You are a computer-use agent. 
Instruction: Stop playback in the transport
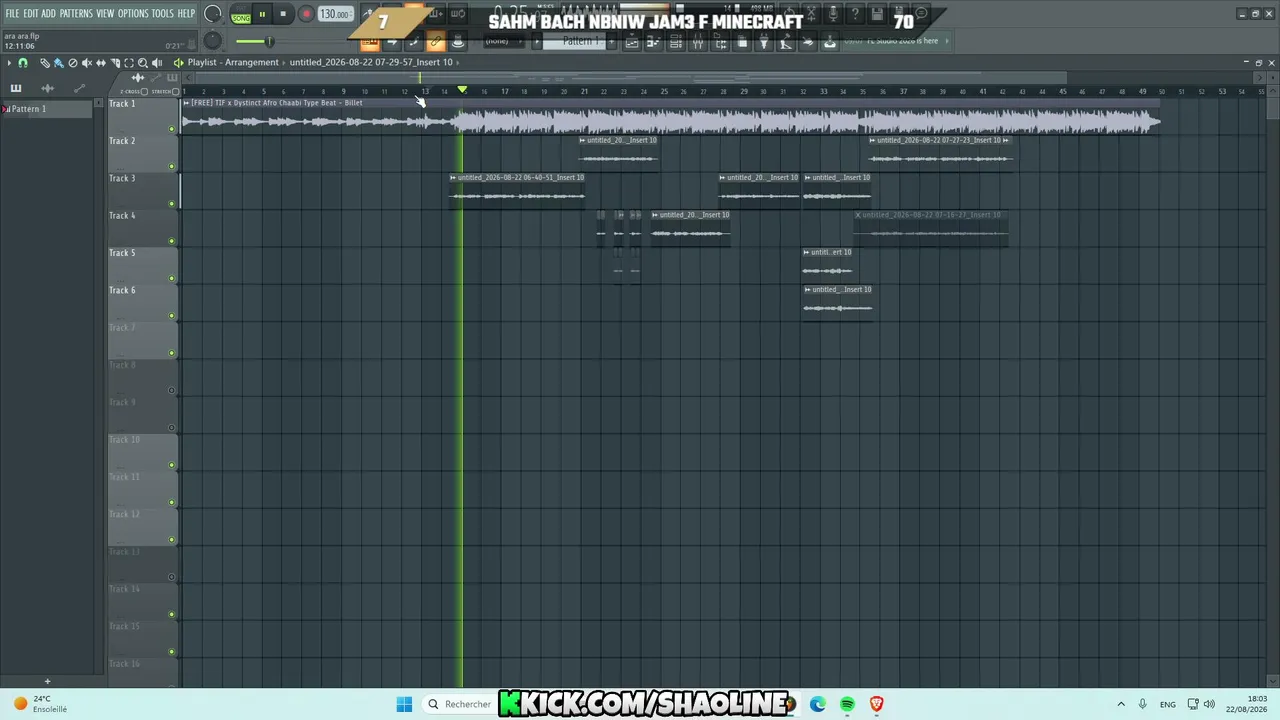point(283,14)
